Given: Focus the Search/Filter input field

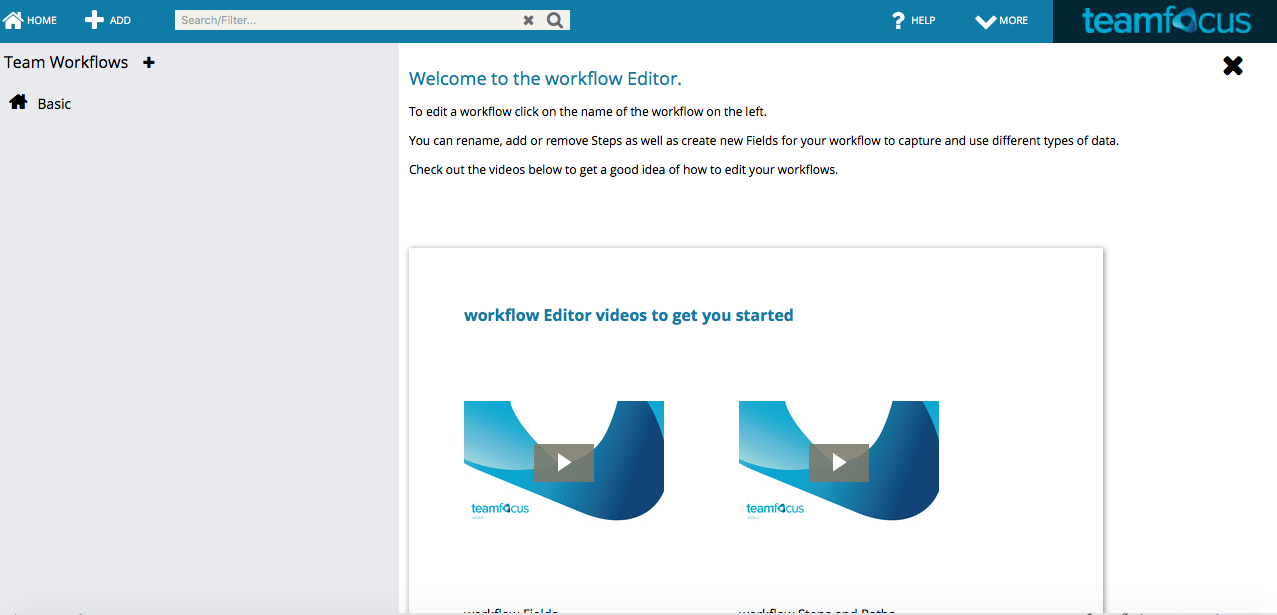Looking at the screenshot, I should [x=345, y=20].
